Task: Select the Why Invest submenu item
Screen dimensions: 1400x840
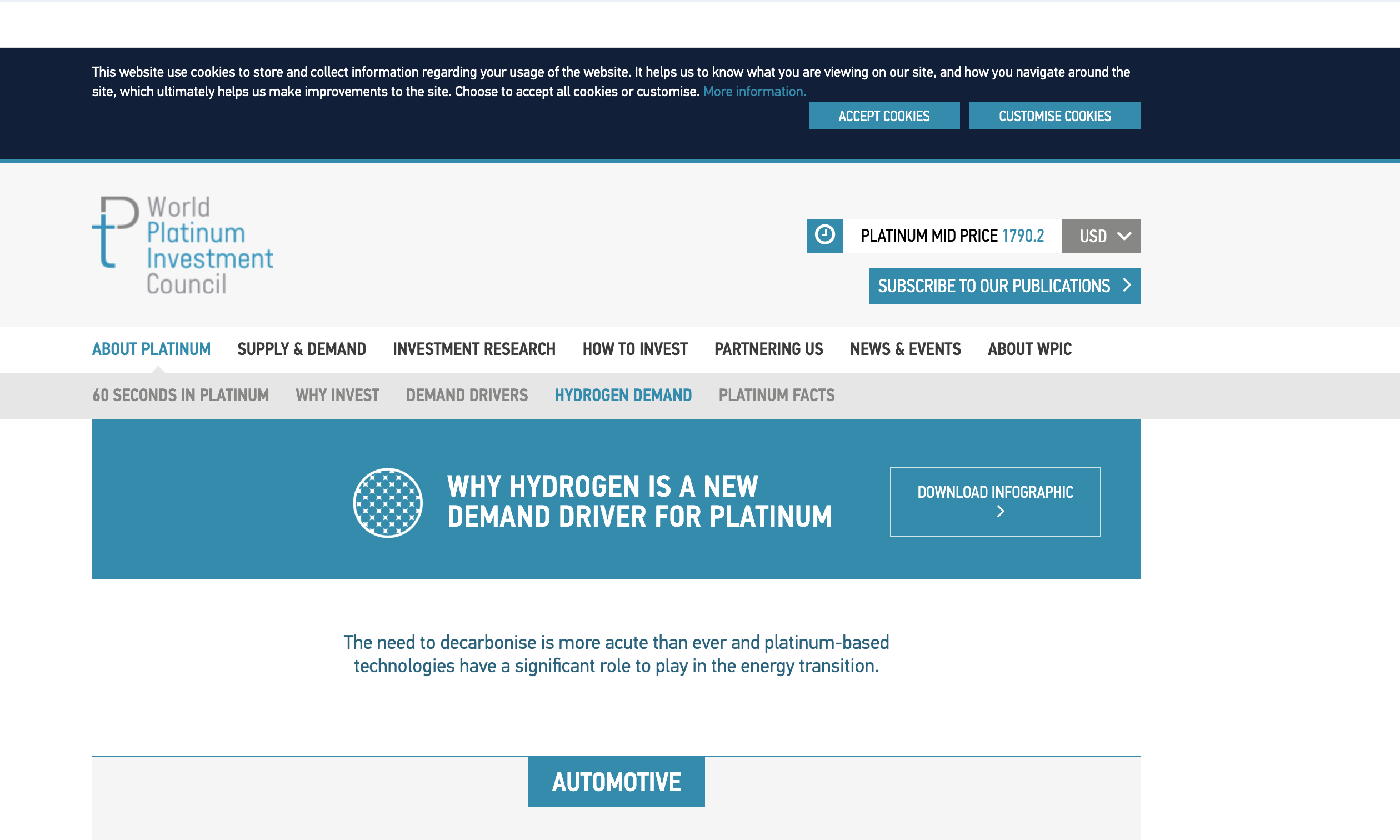Action: [x=337, y=395]
